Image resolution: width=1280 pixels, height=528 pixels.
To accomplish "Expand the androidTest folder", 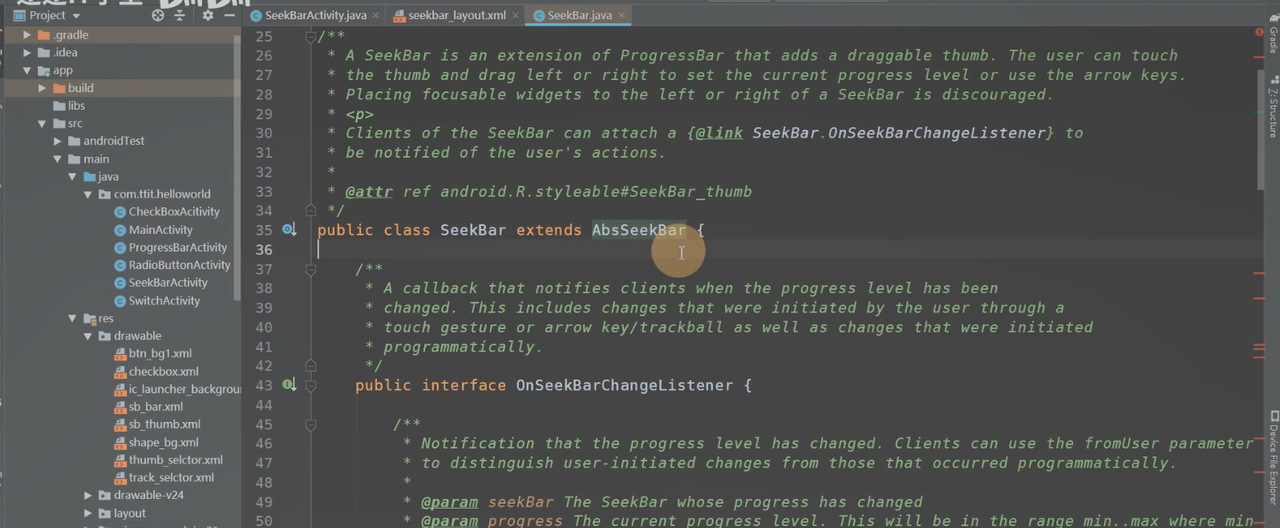I will [x=58, y=141].
